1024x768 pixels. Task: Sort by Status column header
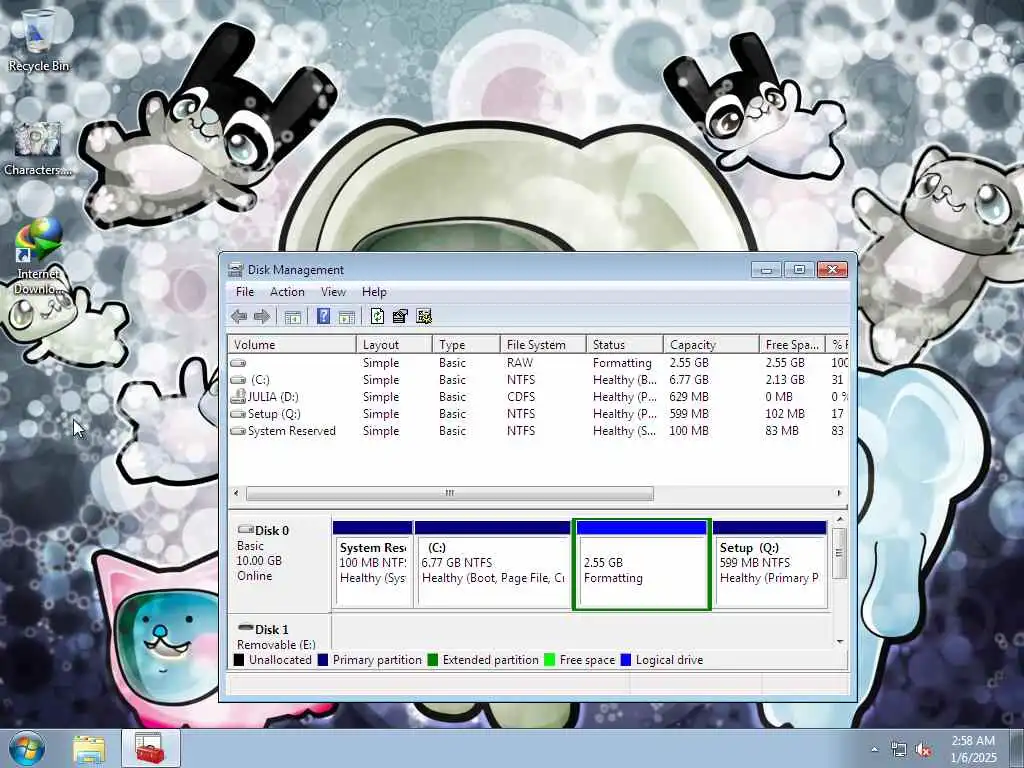click(624, 344)
